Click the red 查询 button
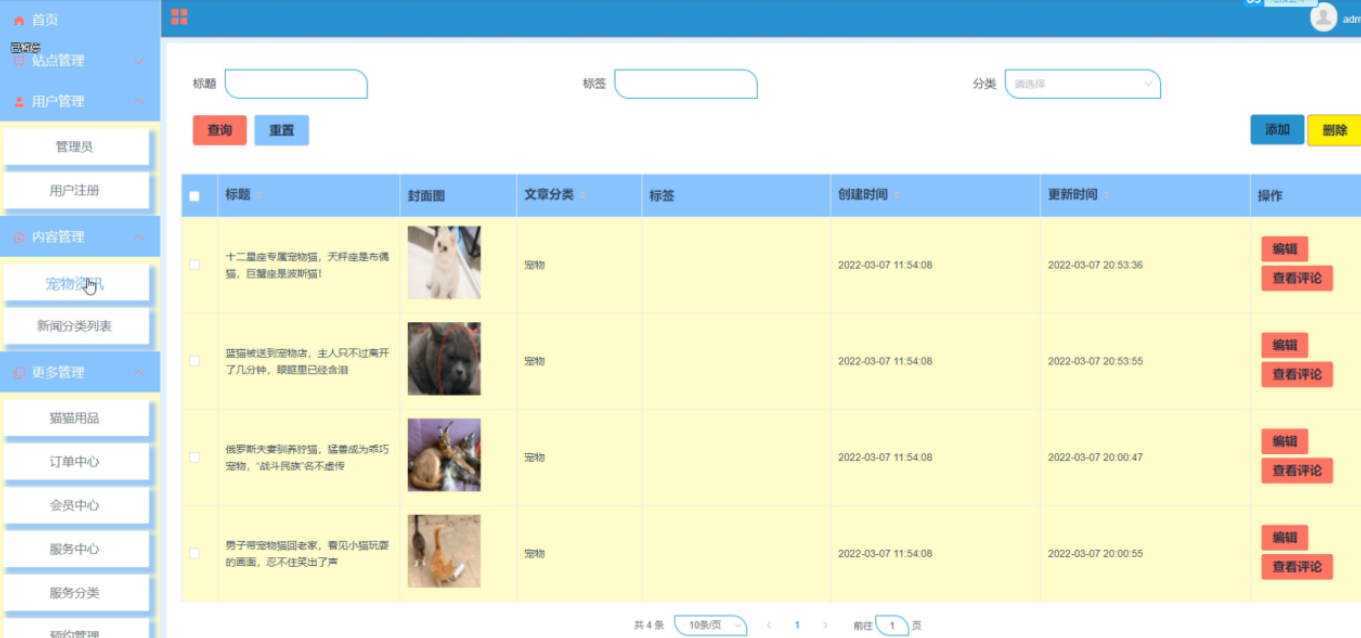Viewport: 1361px width, 638px height. click(220, 130)
